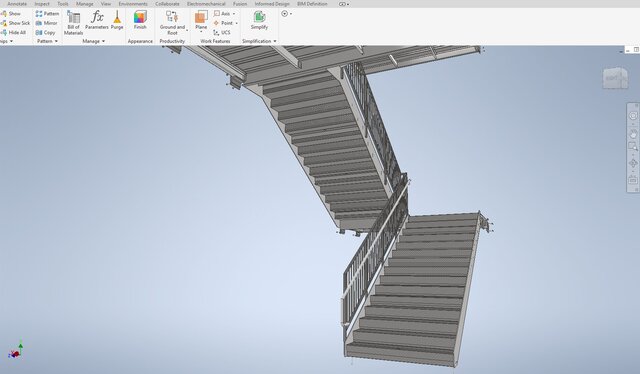This screenshot has width=640, height=374.
Task: Click the "Work Features" panel label
Action: 215,41
